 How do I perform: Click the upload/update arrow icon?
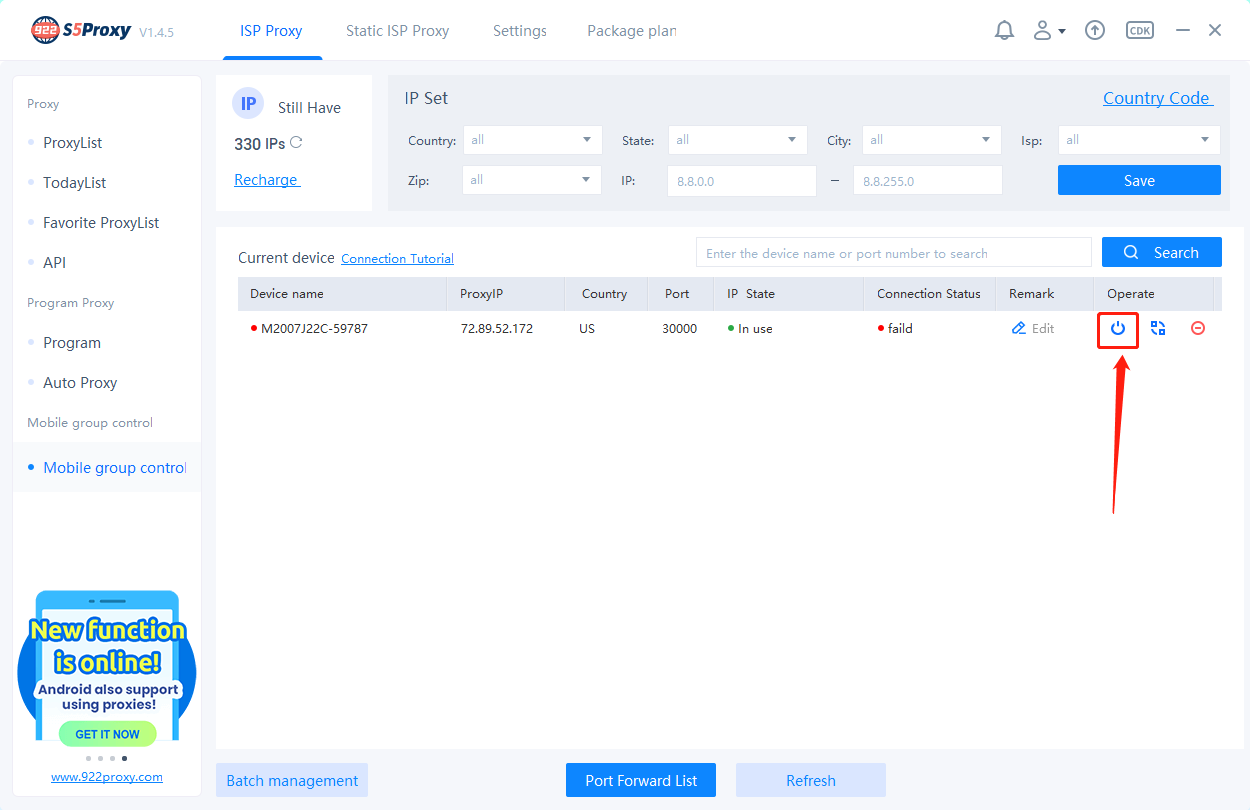point(1095,31)
